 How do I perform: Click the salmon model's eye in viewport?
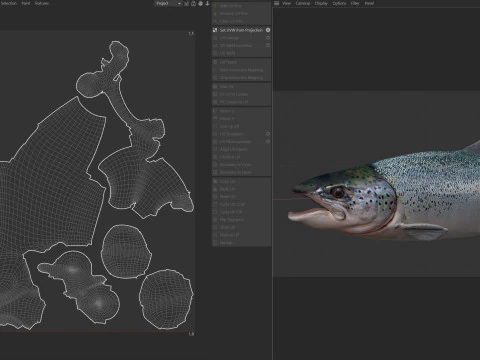[338, 192]
